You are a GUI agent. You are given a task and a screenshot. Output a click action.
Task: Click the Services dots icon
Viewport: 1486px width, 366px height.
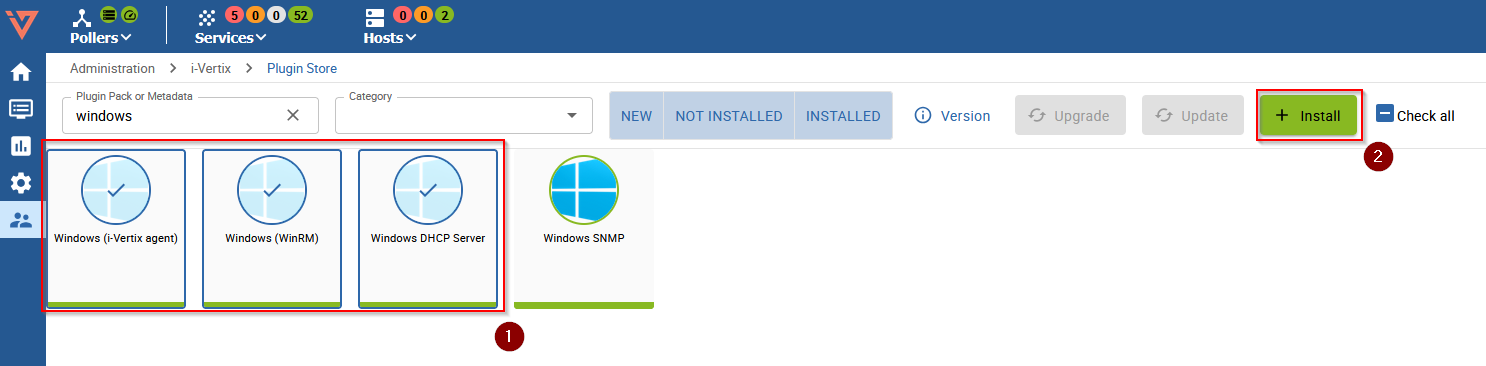(207, 18)
